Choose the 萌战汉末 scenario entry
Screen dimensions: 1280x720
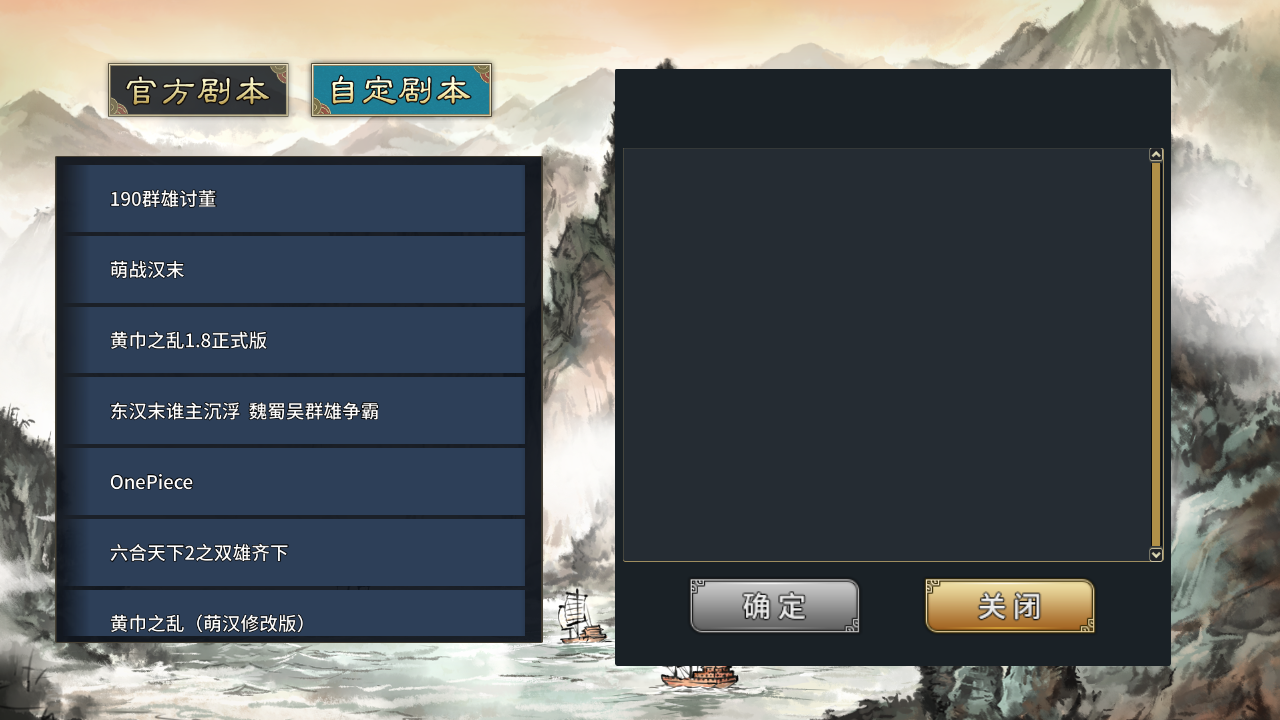point(296,270)
